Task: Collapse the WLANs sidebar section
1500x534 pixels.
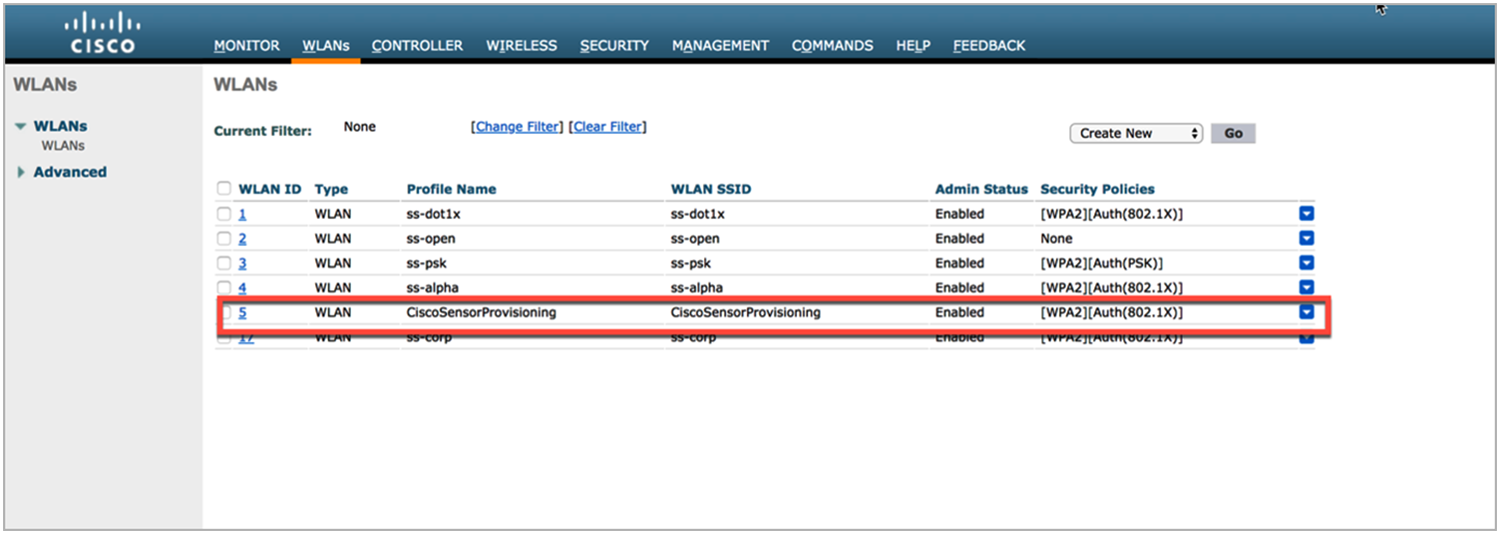Action: (x=20, y=127)
